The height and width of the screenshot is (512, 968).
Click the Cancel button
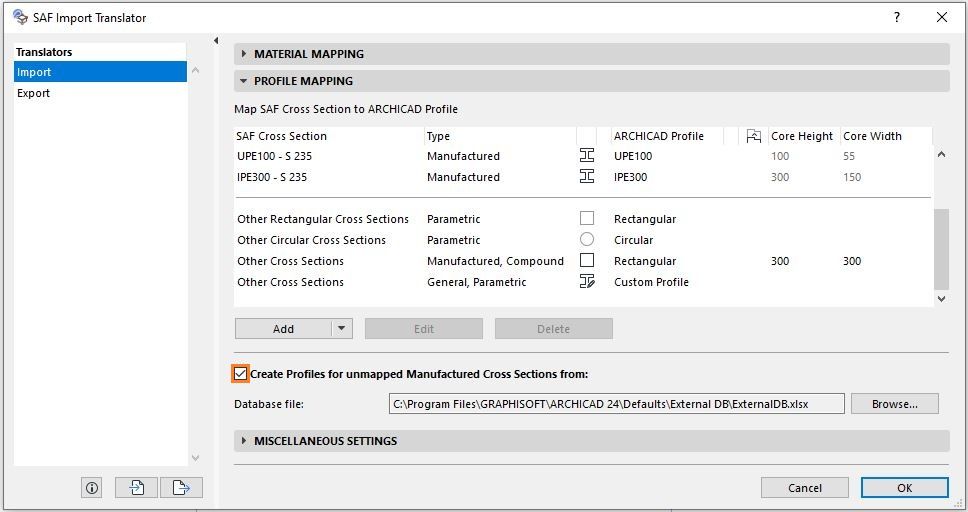point(804,488)
